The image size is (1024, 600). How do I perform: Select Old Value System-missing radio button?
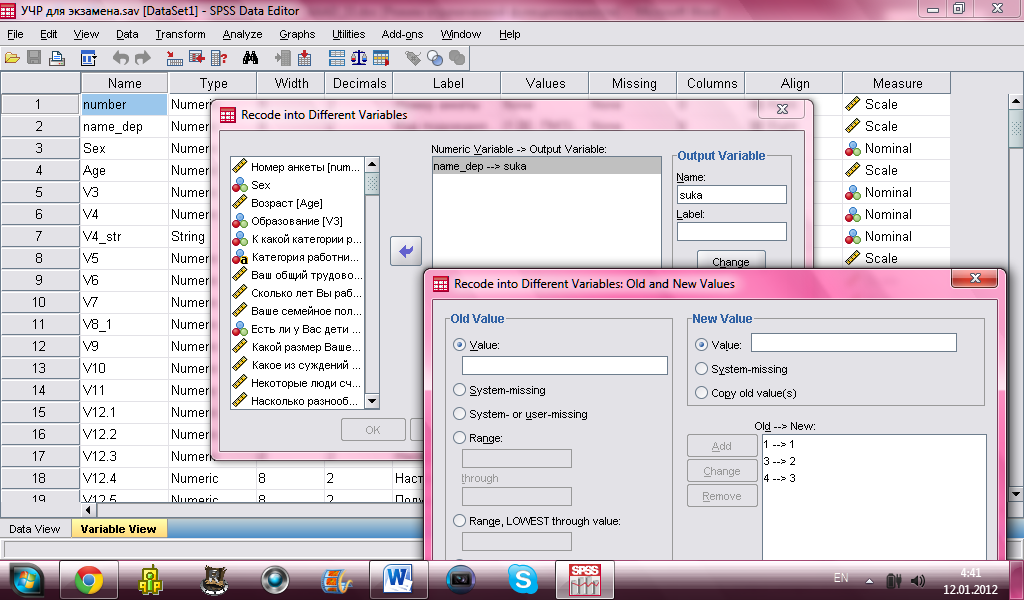(x=459, y=390)
